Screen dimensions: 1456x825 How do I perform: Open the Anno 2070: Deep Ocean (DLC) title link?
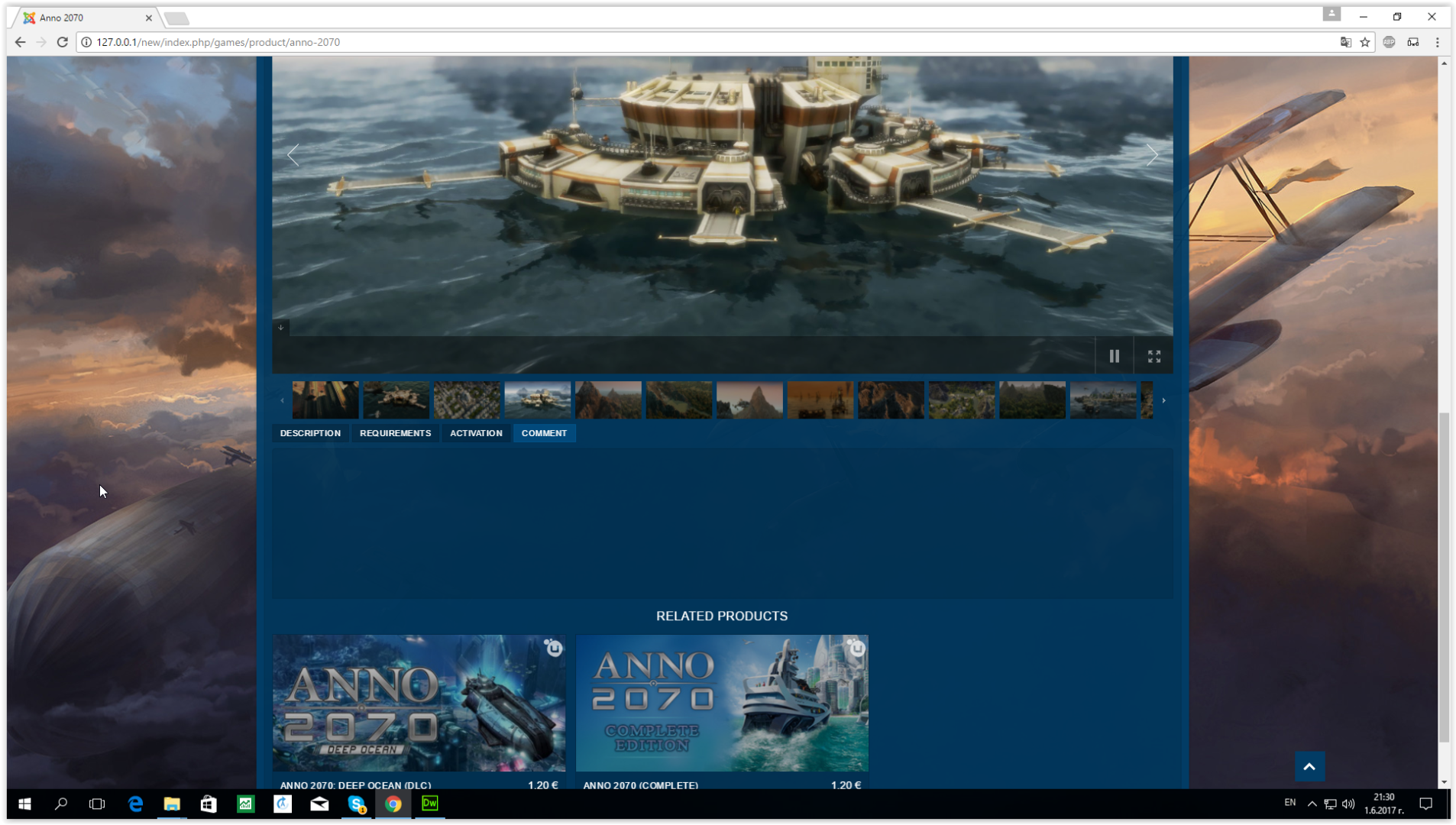click(x=355, y=785)
